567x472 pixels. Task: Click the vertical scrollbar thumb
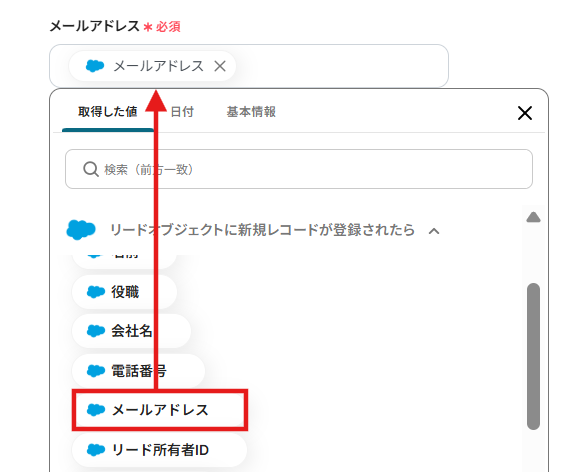533,356
